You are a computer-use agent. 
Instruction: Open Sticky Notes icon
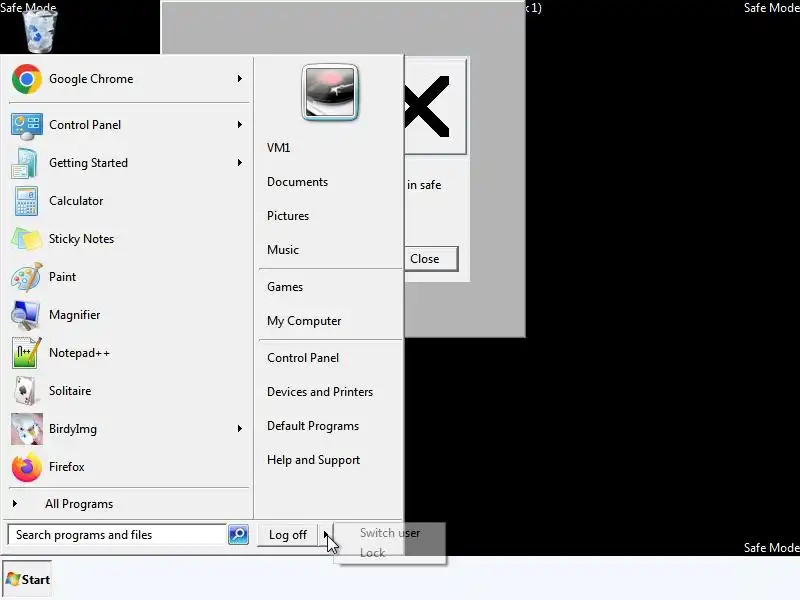coord(27,239)
